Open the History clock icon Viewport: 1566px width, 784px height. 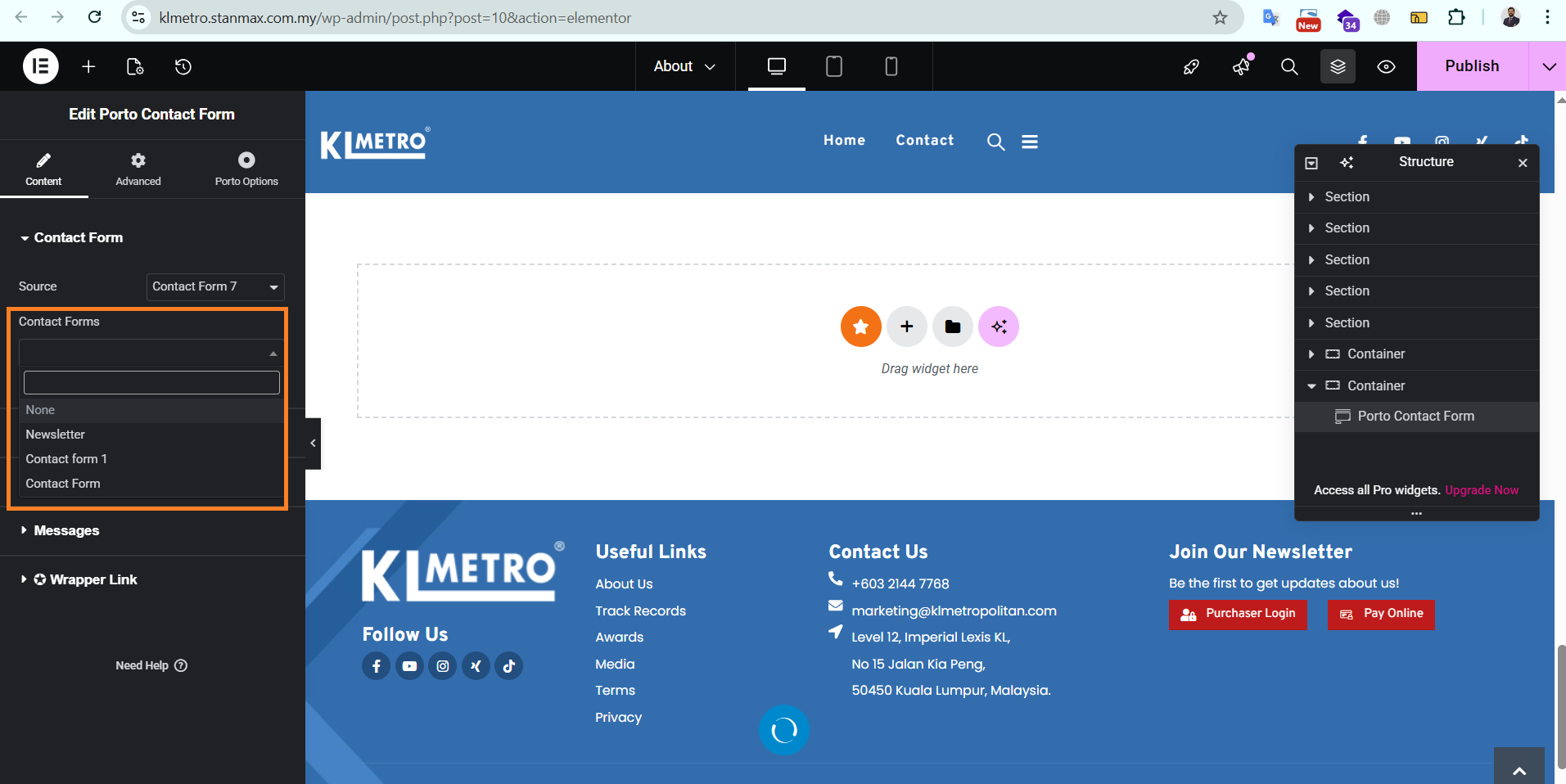[x=183, y=66]
